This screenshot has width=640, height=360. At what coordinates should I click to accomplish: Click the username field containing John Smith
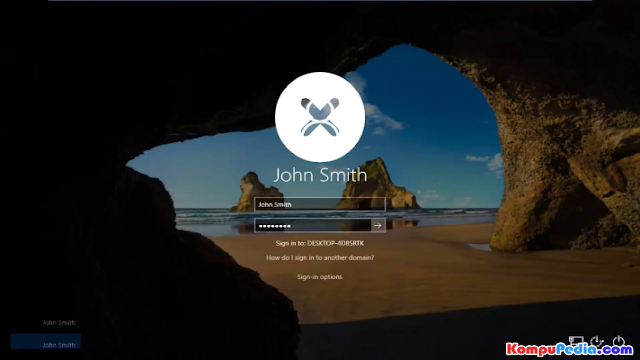(320, 204)
